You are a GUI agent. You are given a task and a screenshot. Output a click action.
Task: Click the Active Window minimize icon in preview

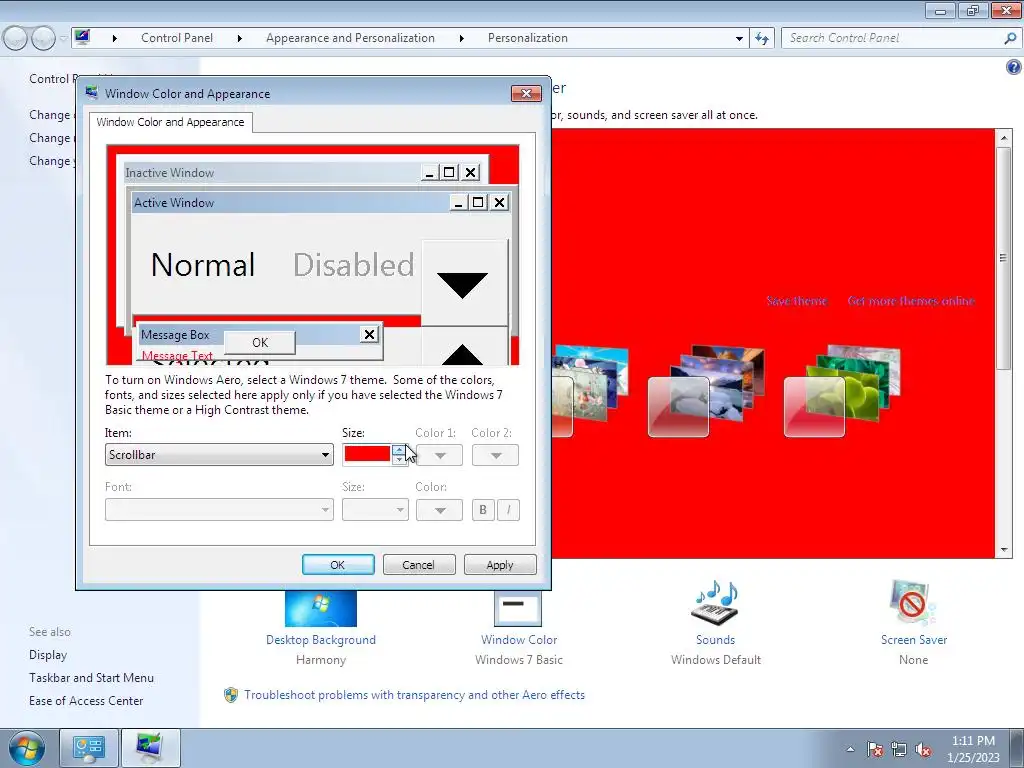point(458,202)
